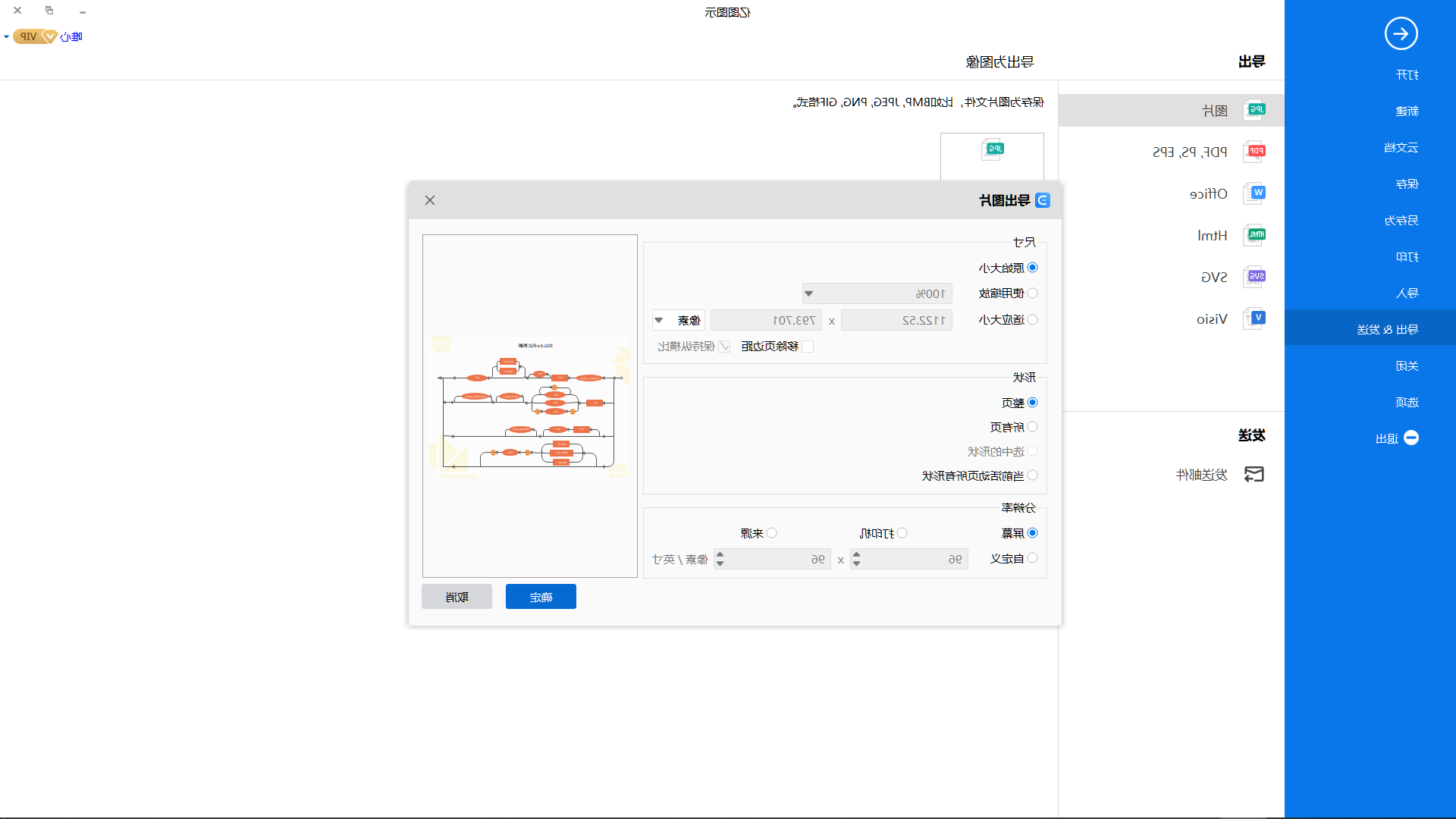Screen dimensions: 1456x819
Task: Select the 打印机 resolution radio option
Action: (x=902, y=533)
